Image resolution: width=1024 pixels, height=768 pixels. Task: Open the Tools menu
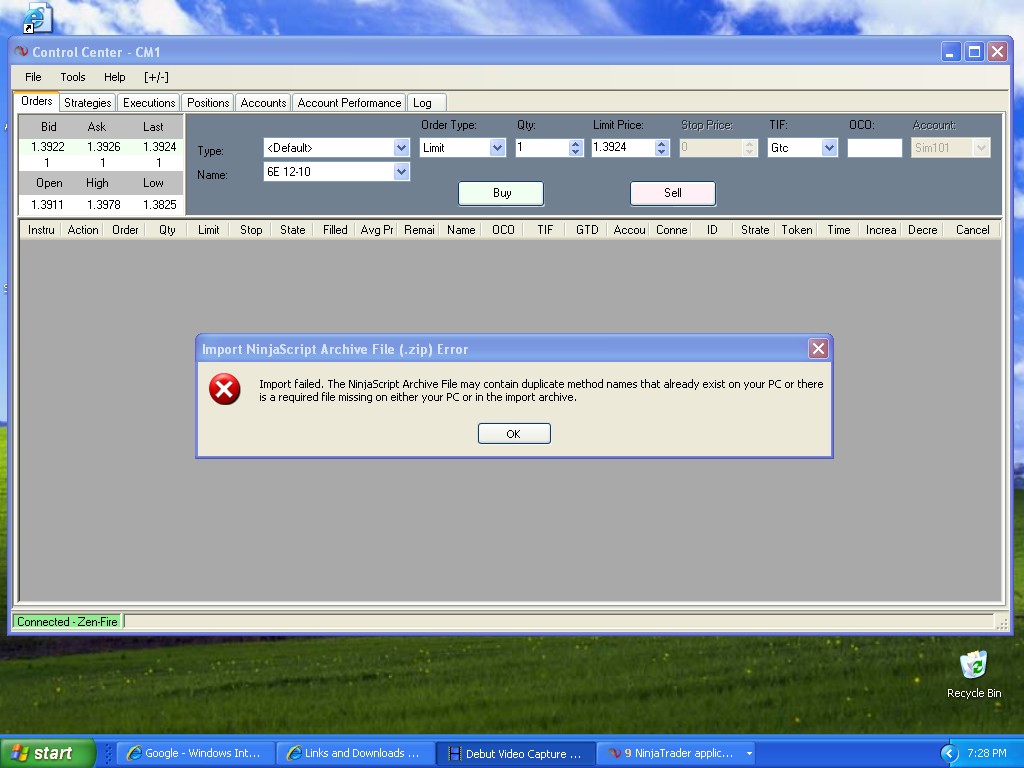pos(73,77)
